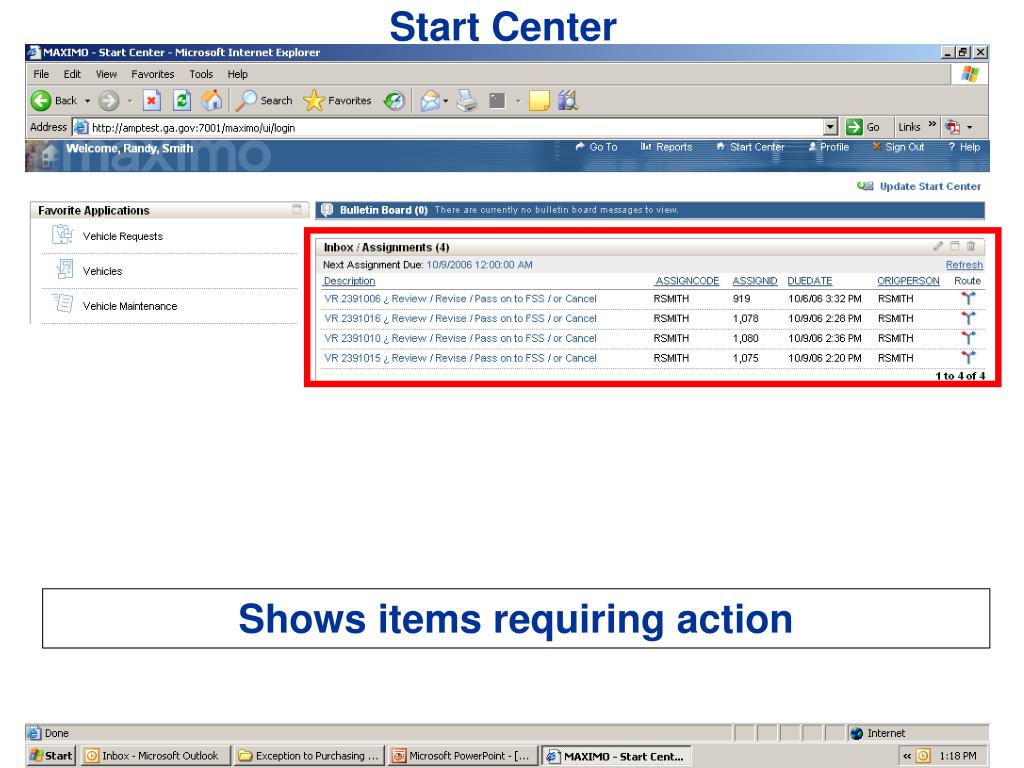Click the Start Center header link
The image size is (1024, 768).
click(750, 147)
